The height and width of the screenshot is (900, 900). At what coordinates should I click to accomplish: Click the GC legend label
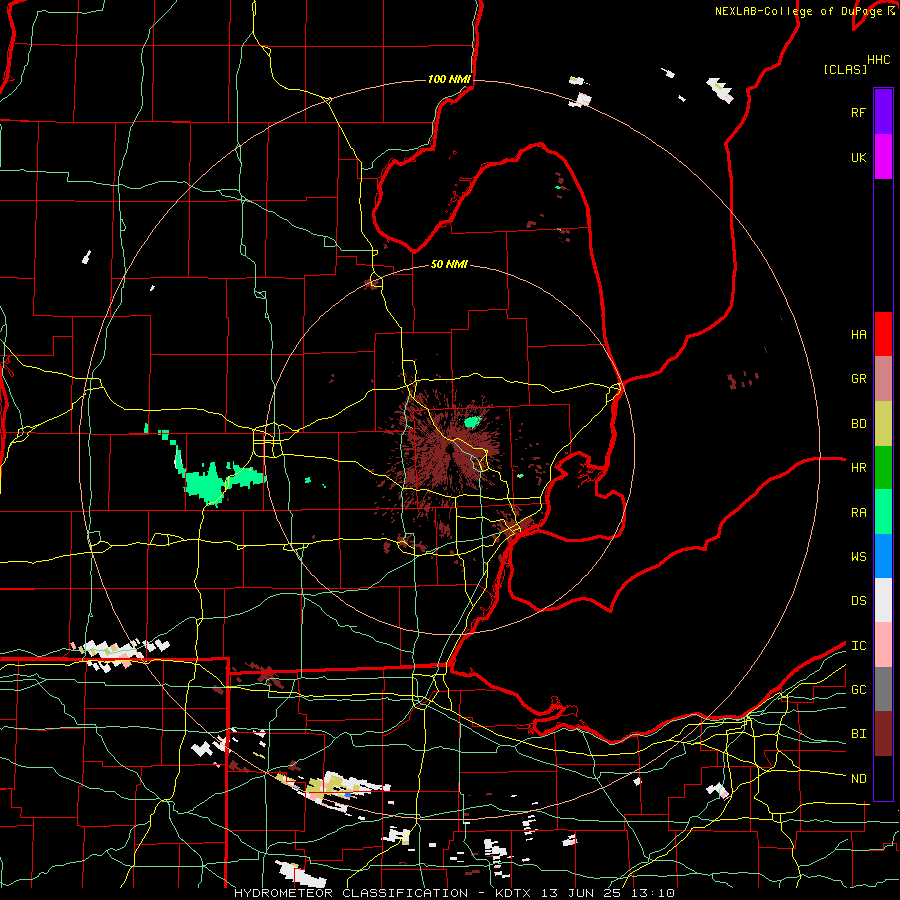click(859, 689)
